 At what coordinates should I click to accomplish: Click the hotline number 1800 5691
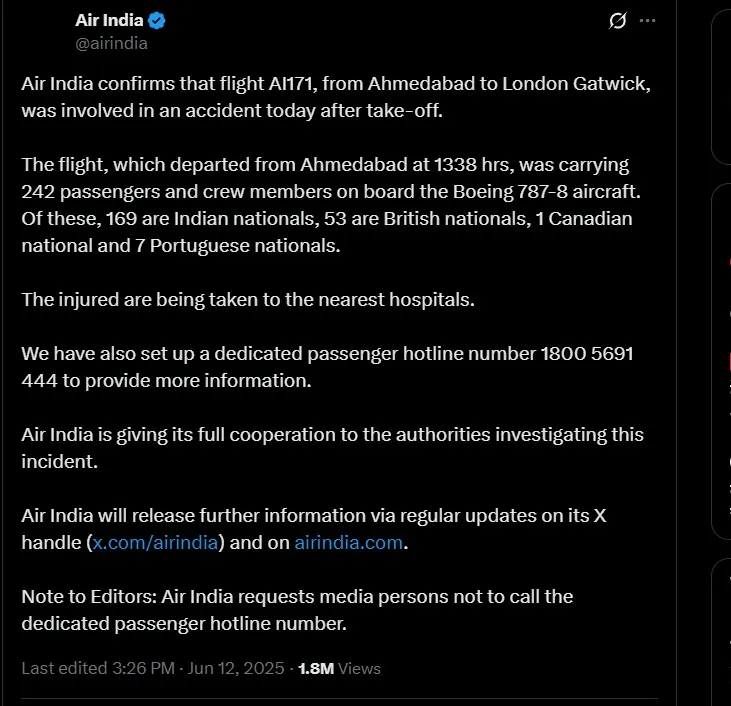click(x=586, y=354)
